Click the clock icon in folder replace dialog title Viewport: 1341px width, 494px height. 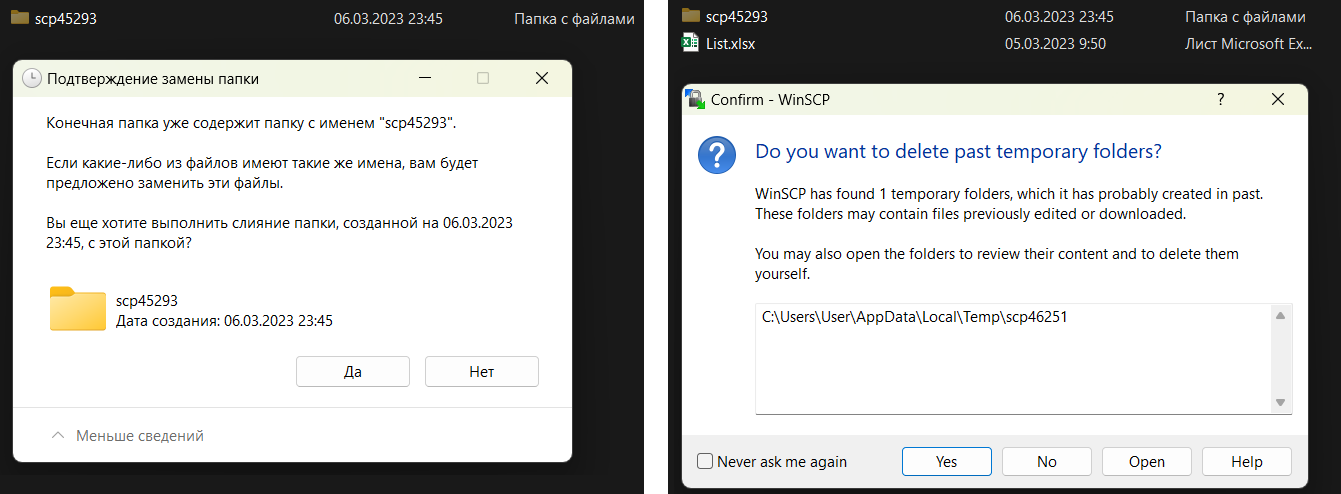[32, 78]
